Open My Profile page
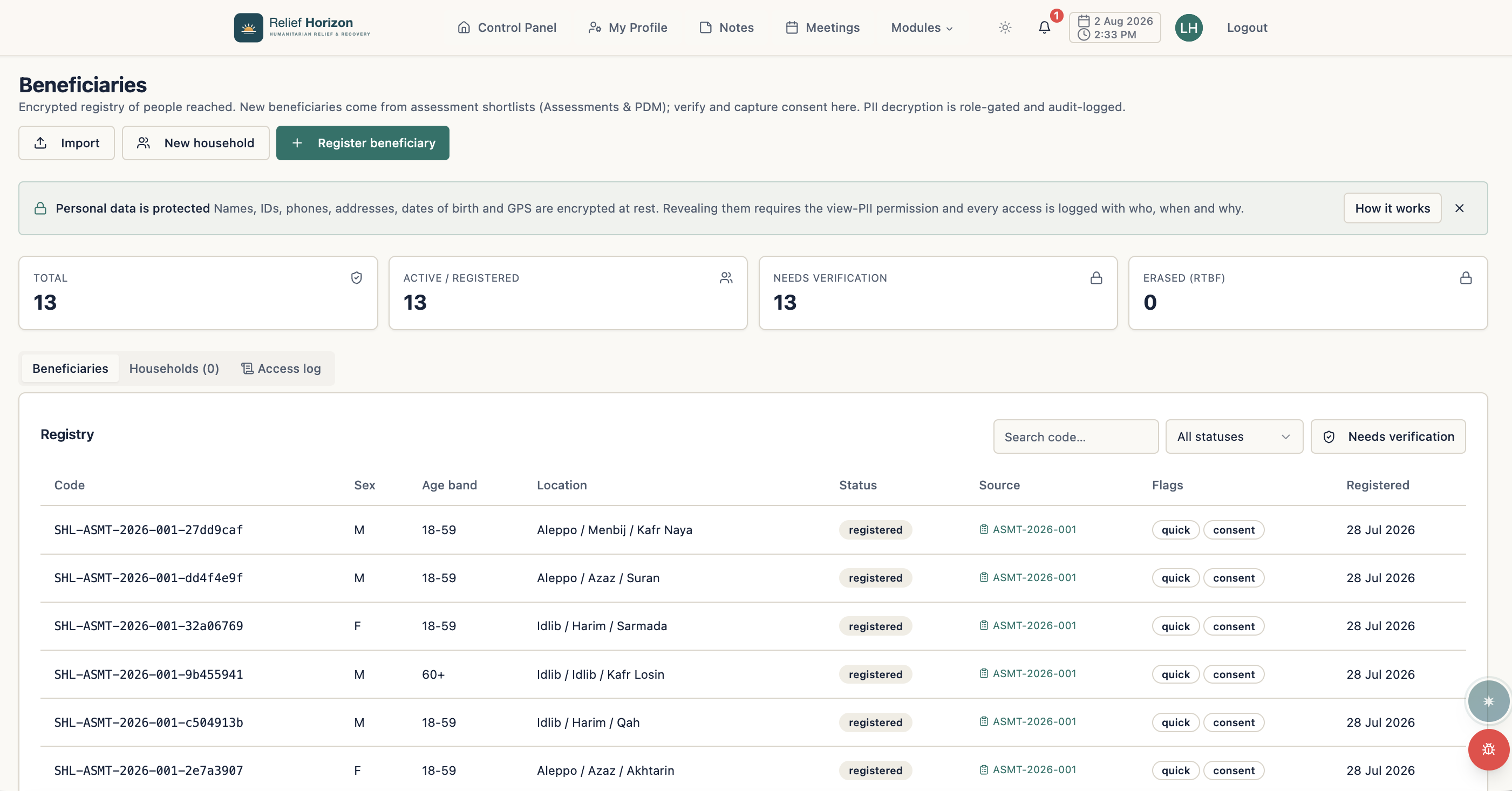The image size is (1512, 791). coord(628,28)
